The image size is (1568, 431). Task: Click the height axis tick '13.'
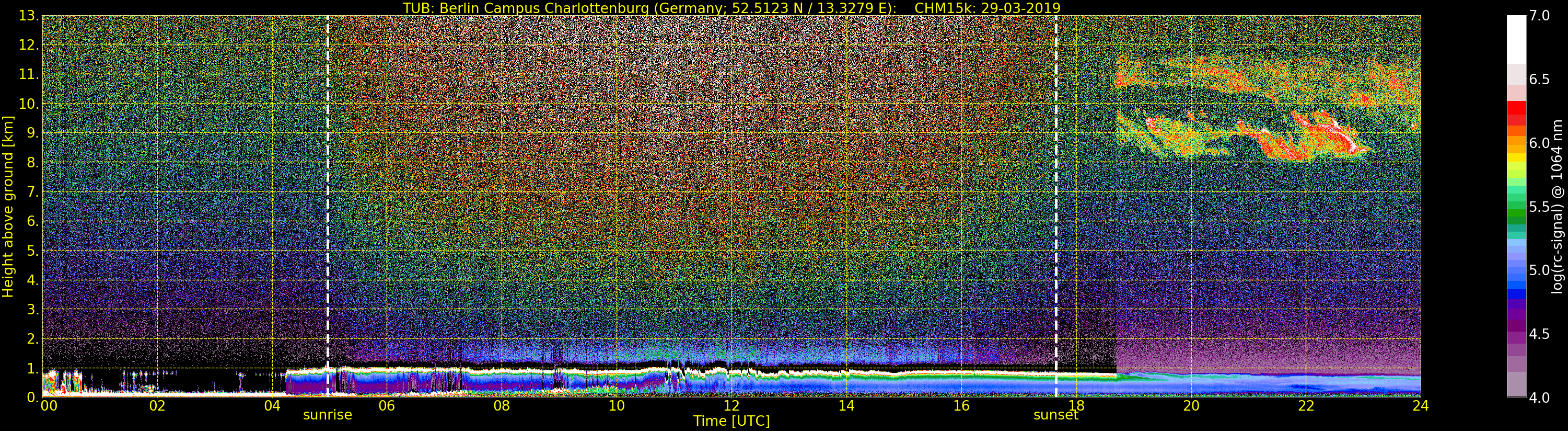pos(29,16)
